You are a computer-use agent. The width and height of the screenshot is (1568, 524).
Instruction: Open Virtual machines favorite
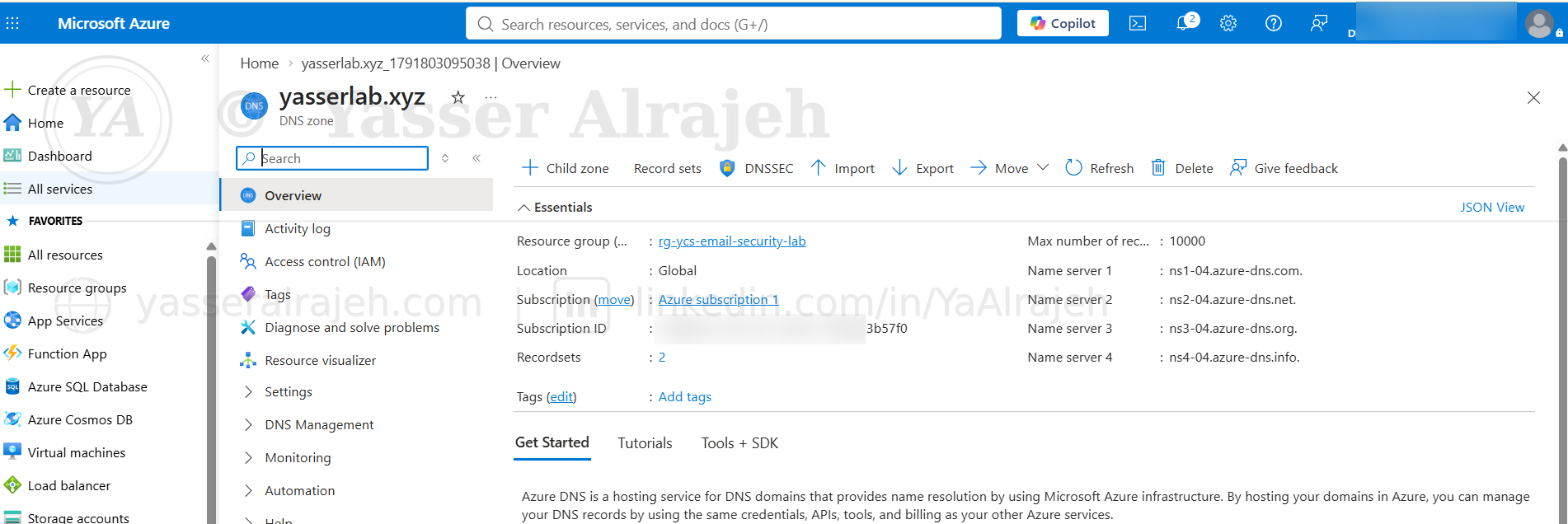point(65,452)
